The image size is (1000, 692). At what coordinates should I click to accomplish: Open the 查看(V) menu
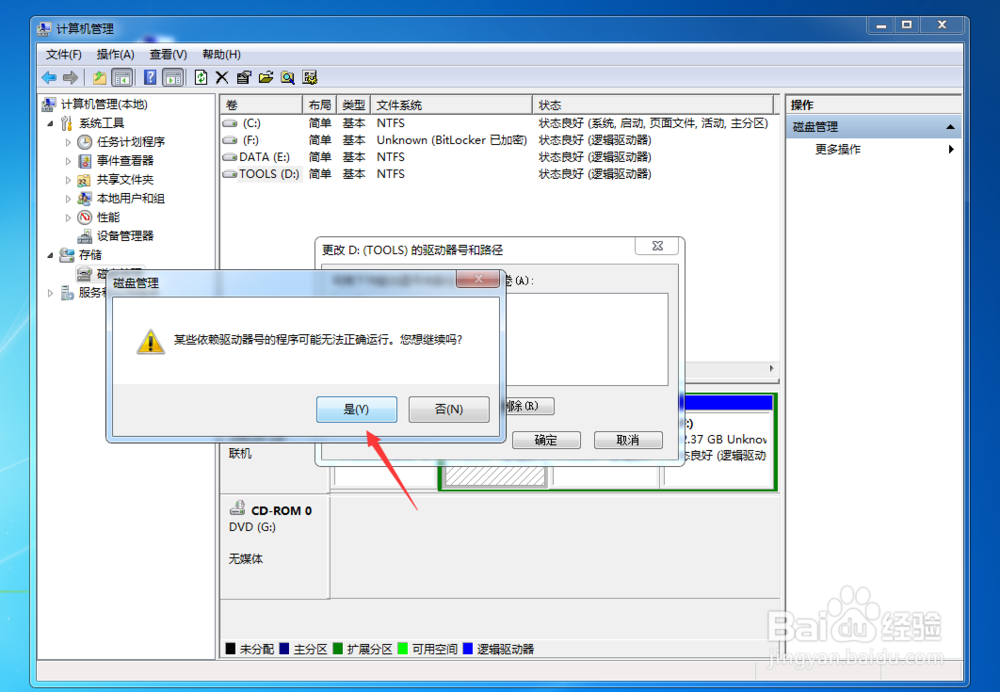pos(168,54)
